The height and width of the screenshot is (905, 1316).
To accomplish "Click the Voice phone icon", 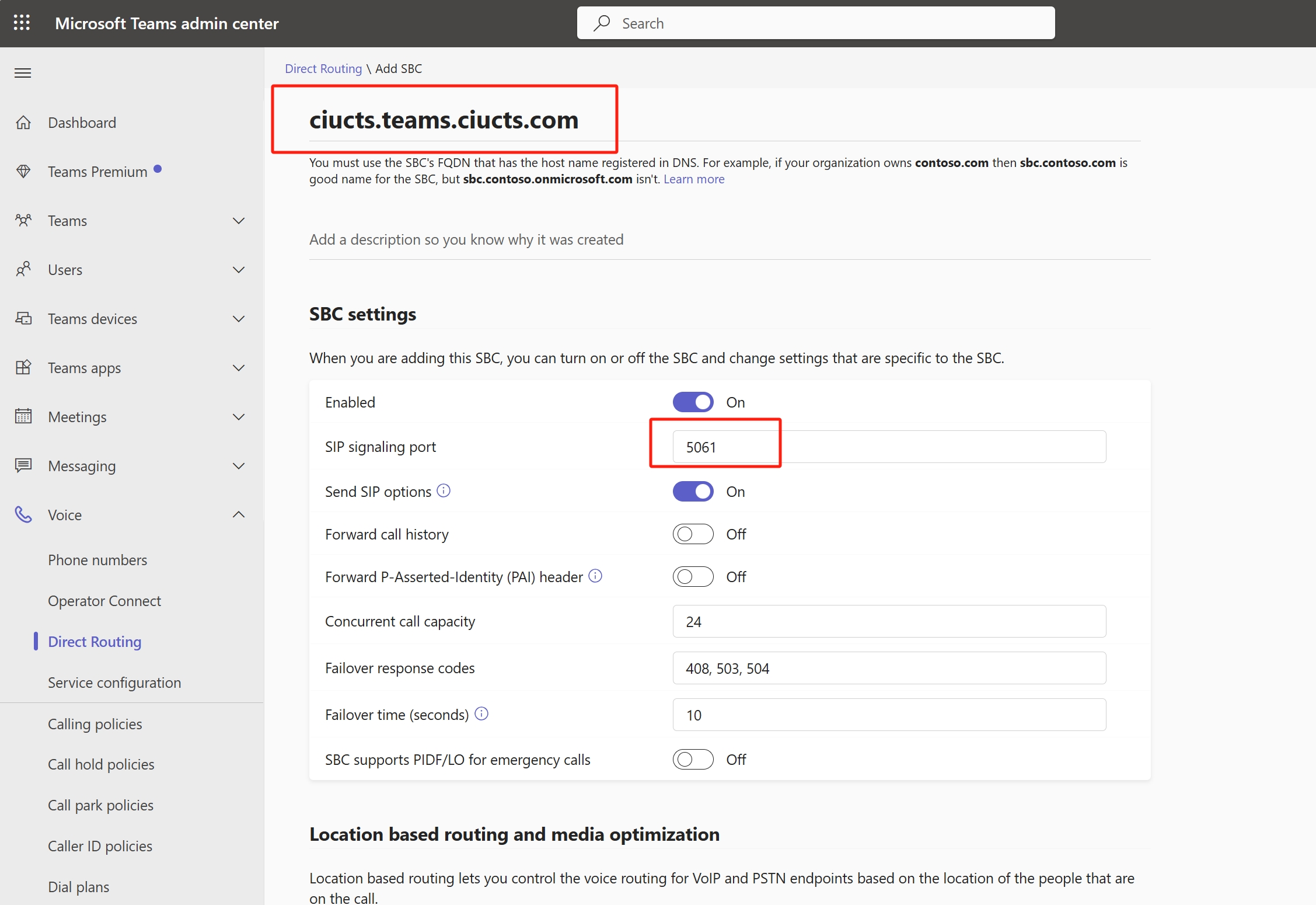I will coord(23,514).
